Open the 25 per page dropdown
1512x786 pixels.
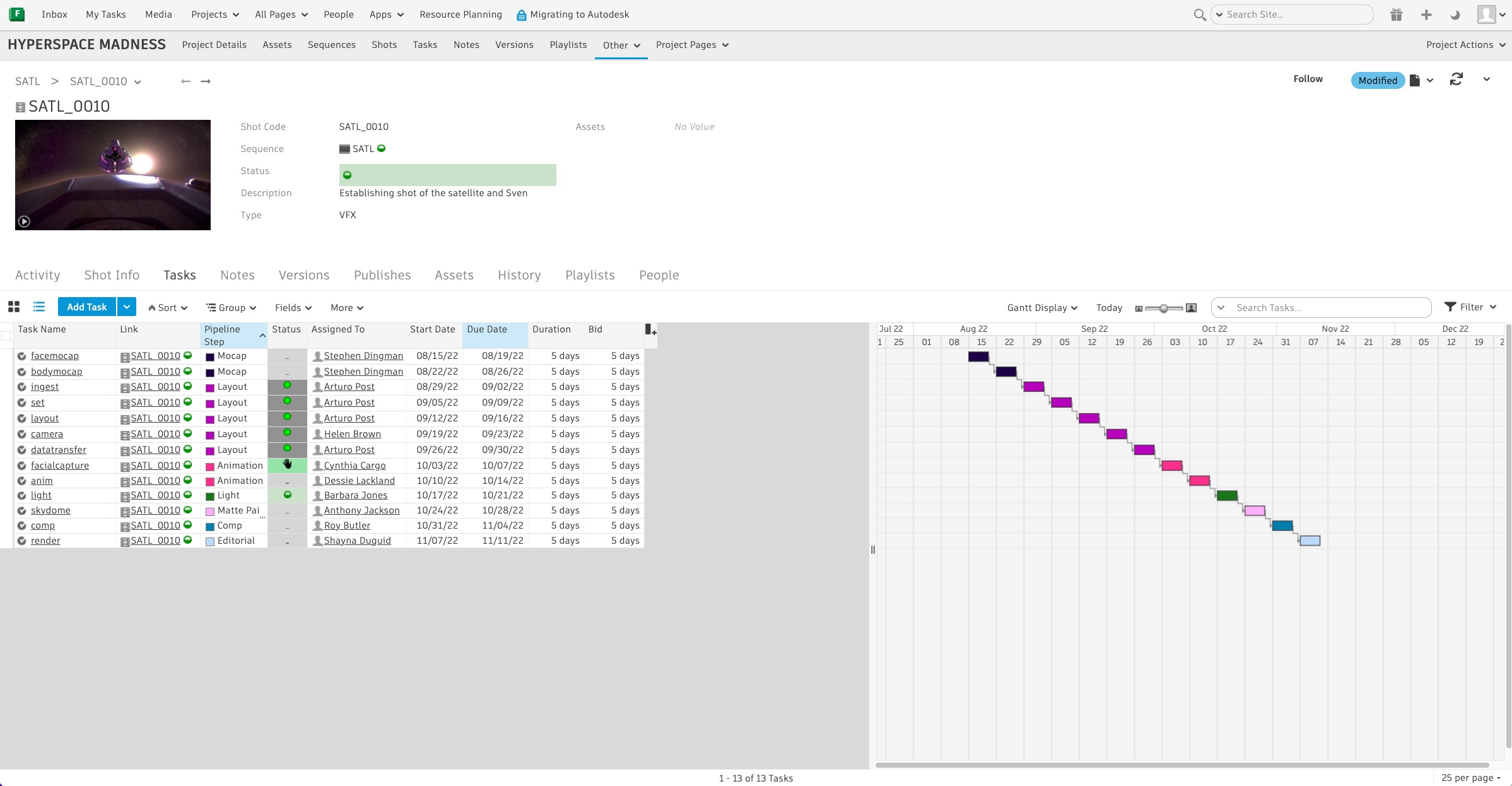[x=1471, y=778]
